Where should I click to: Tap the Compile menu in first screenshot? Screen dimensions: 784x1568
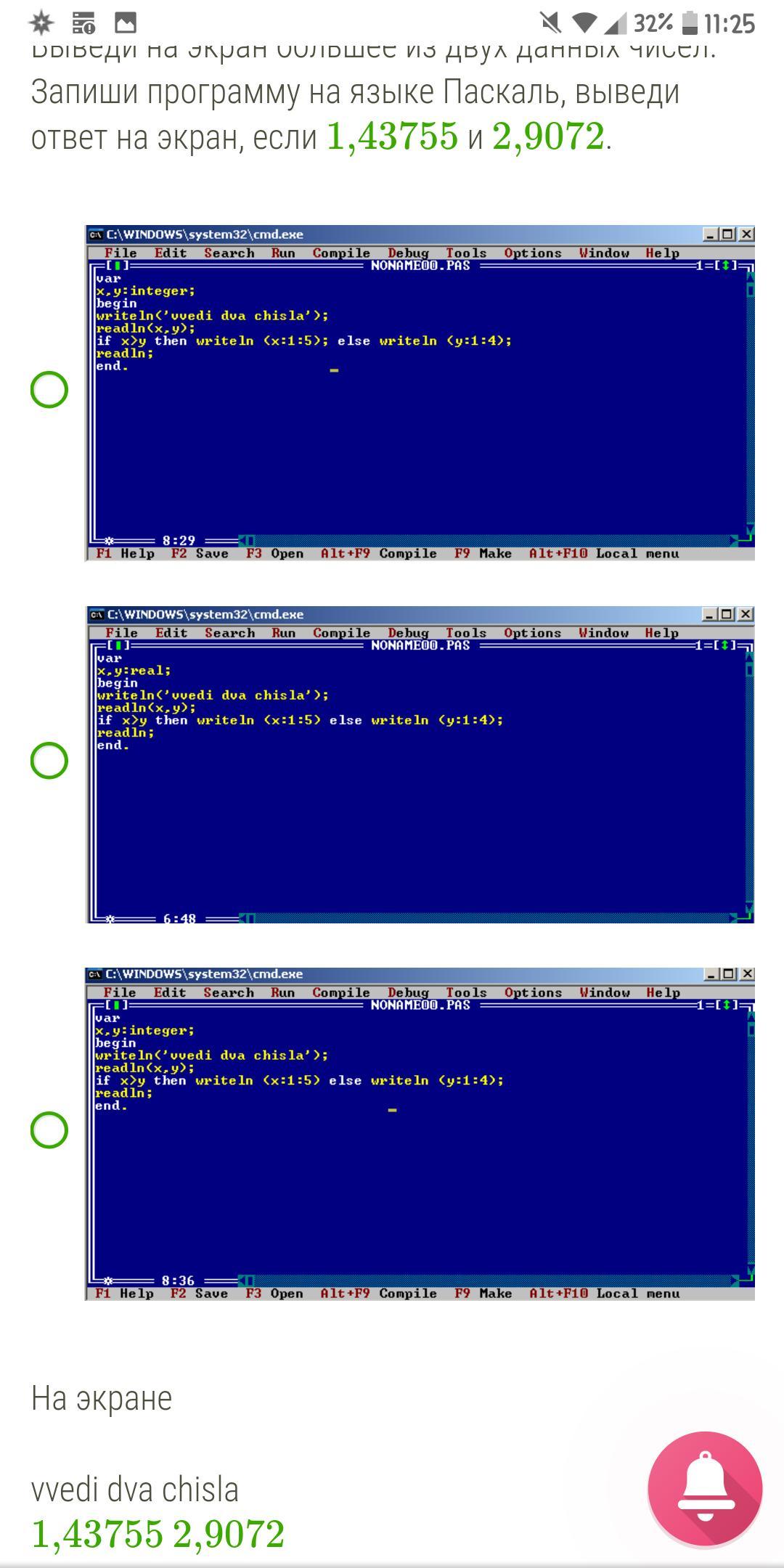pyautogui.click(x=341, y=253)
